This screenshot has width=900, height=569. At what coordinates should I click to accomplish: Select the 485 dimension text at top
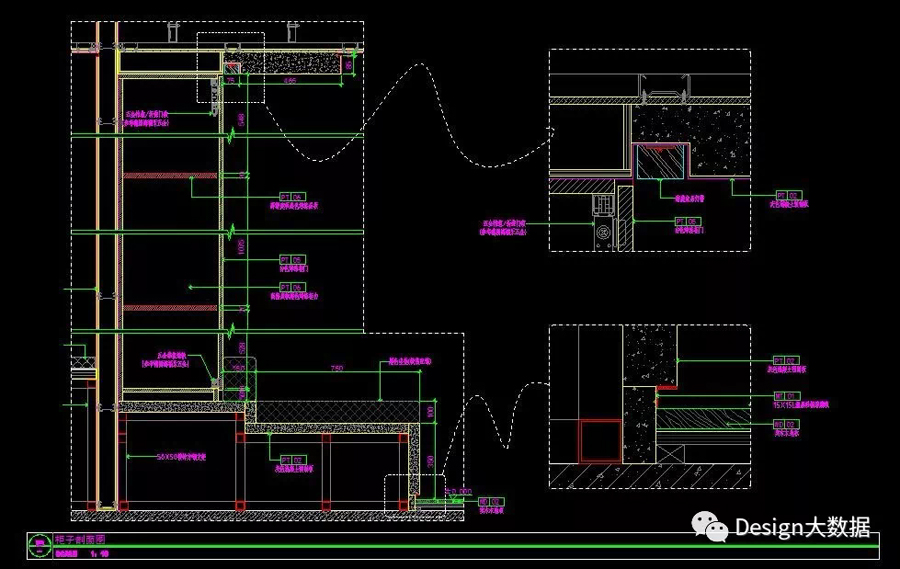[x=290, y=80]
